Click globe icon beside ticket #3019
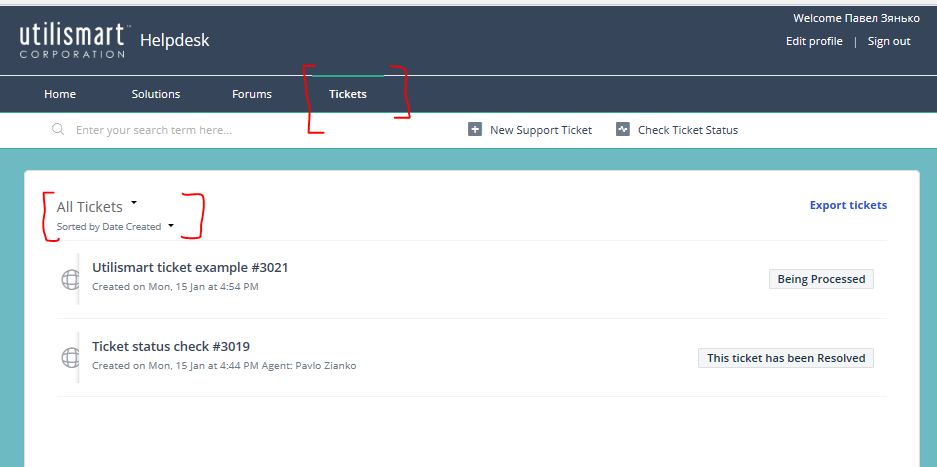This screenshot has width=937, height=467. pos(71,358)
